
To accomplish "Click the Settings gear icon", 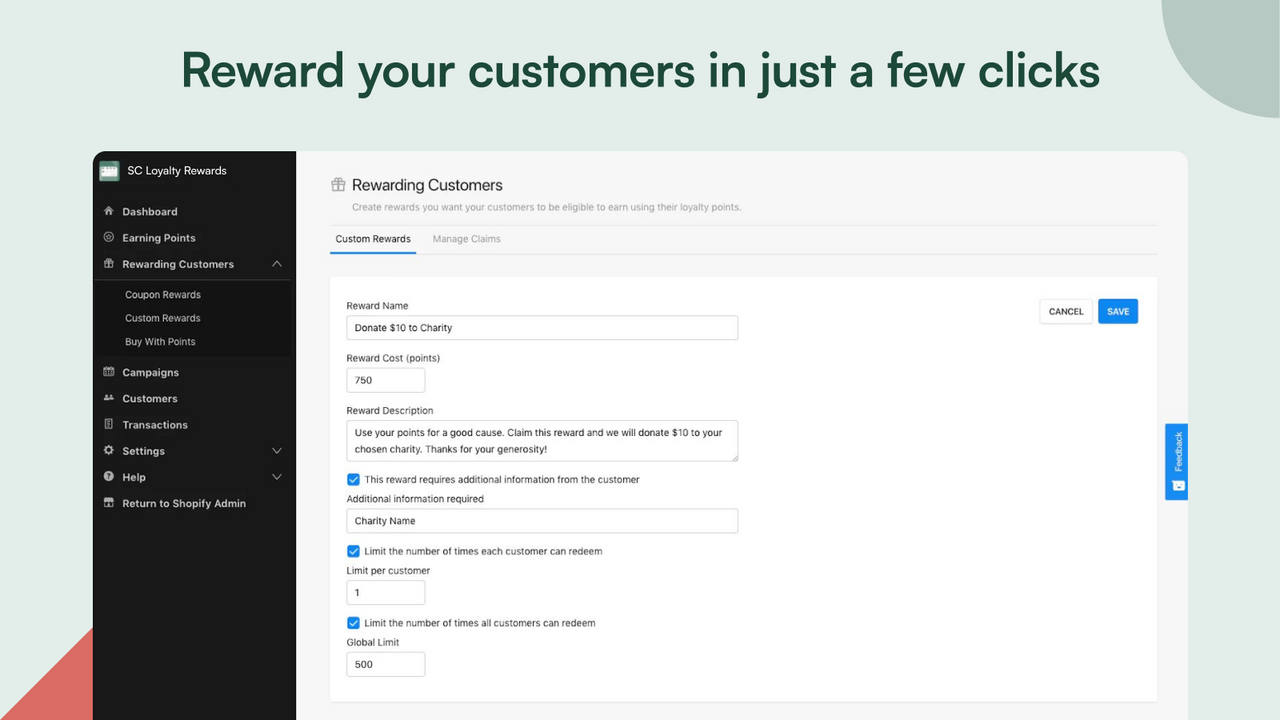I will [109, 451].
